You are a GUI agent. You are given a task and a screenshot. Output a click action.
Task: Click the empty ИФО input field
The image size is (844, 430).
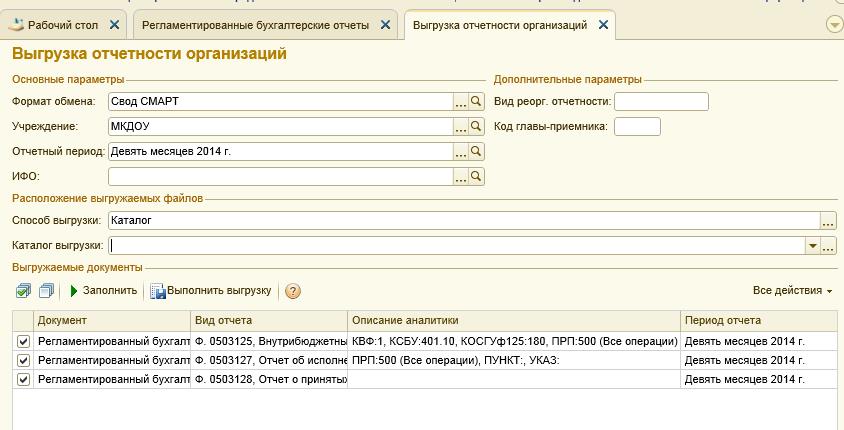(280, 176)
